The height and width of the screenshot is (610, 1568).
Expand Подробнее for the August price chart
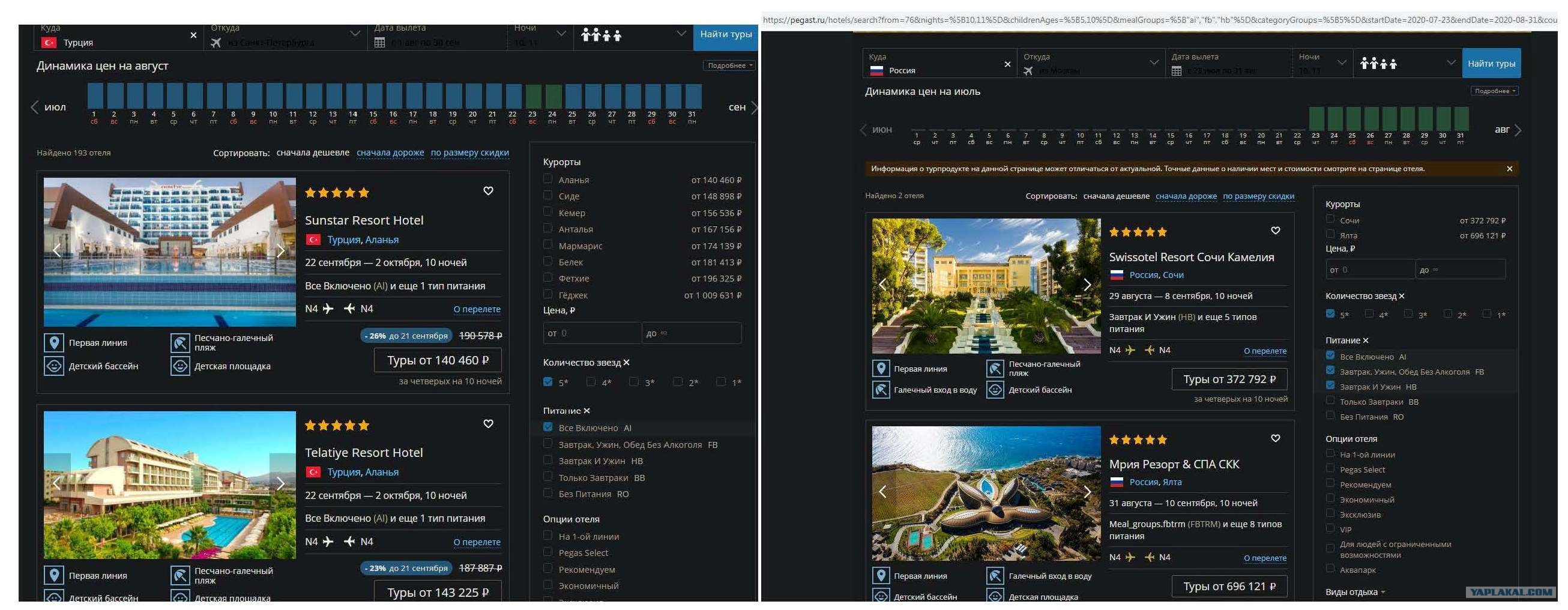[x=729, y=65]
